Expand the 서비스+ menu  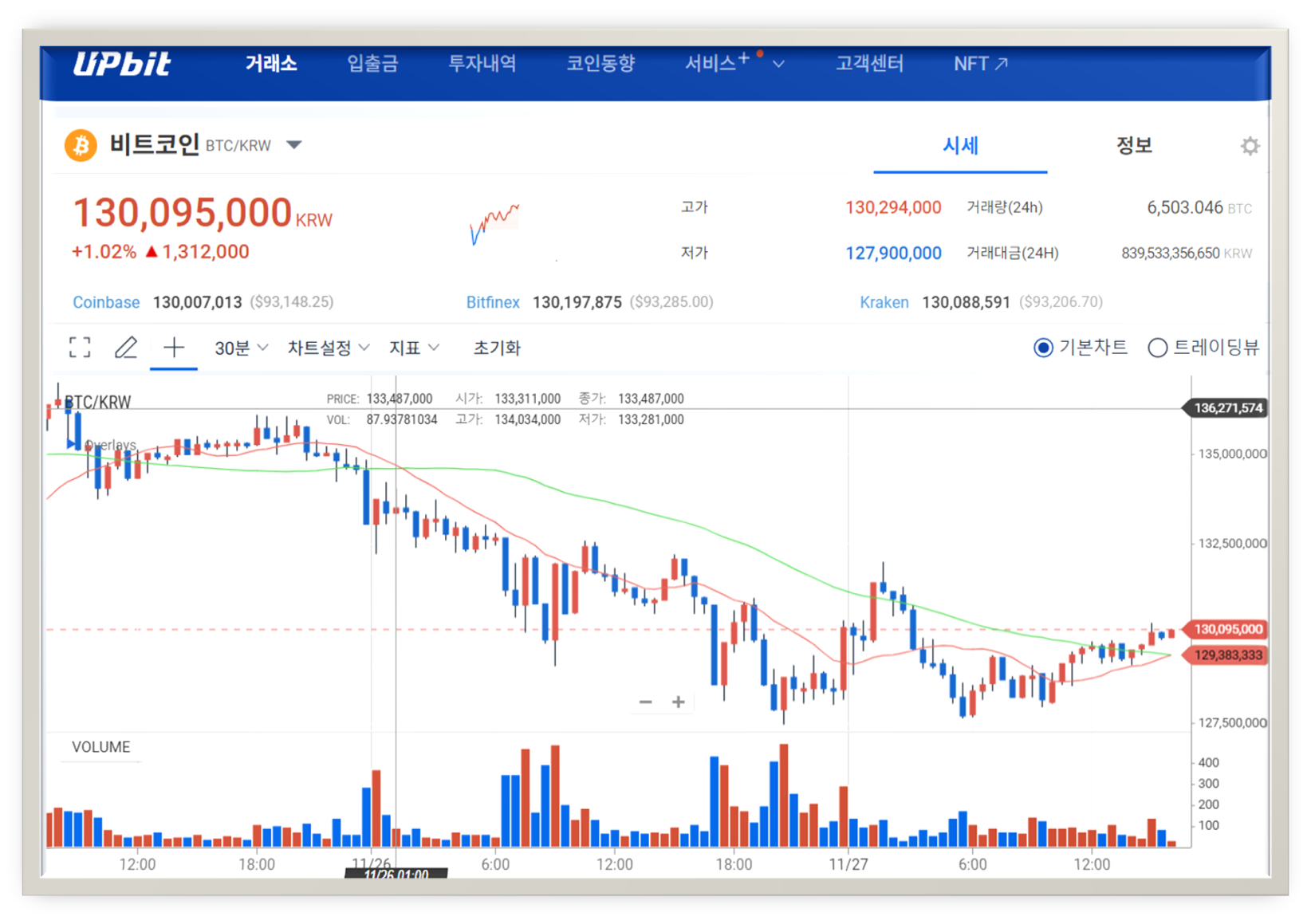click(x=734, y=63)
